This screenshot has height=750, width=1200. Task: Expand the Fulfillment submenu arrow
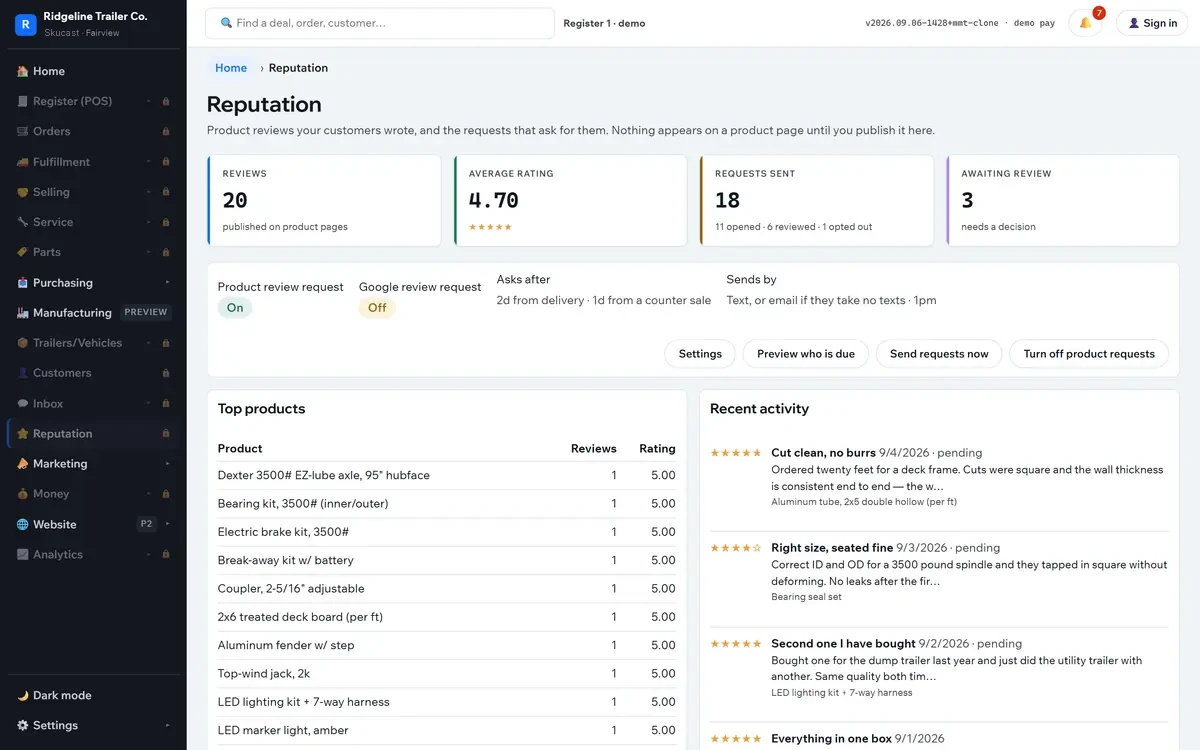[149, 162]
